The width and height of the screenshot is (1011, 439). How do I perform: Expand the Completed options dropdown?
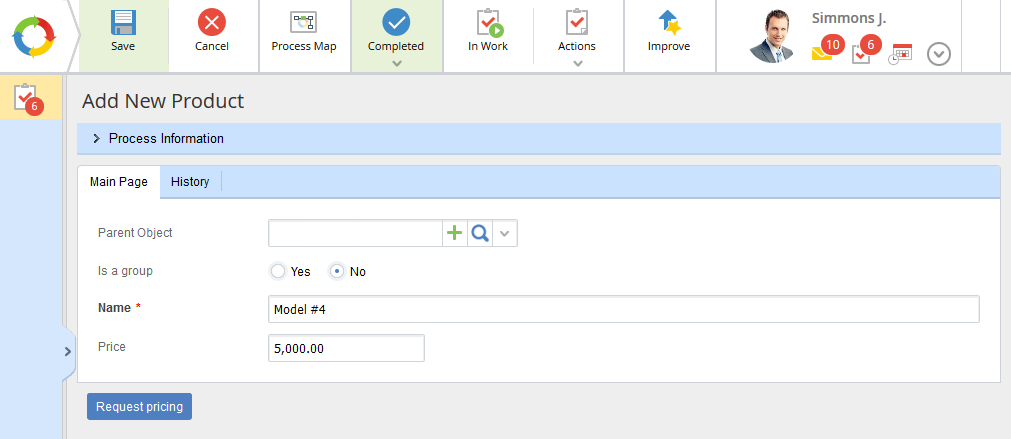[396, 63]
